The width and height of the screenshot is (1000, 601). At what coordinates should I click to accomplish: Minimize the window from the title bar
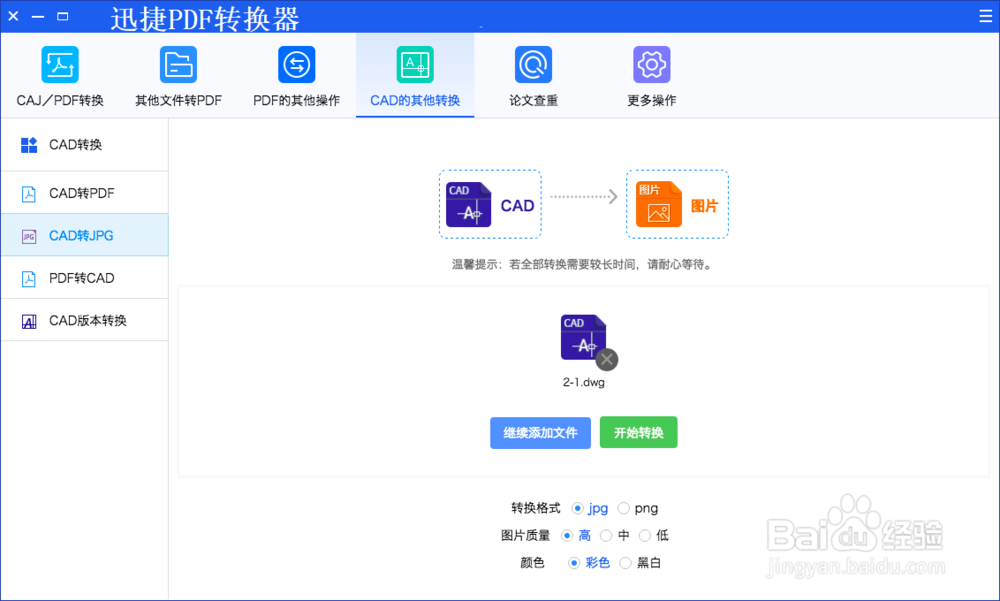(x=38, y=16)
